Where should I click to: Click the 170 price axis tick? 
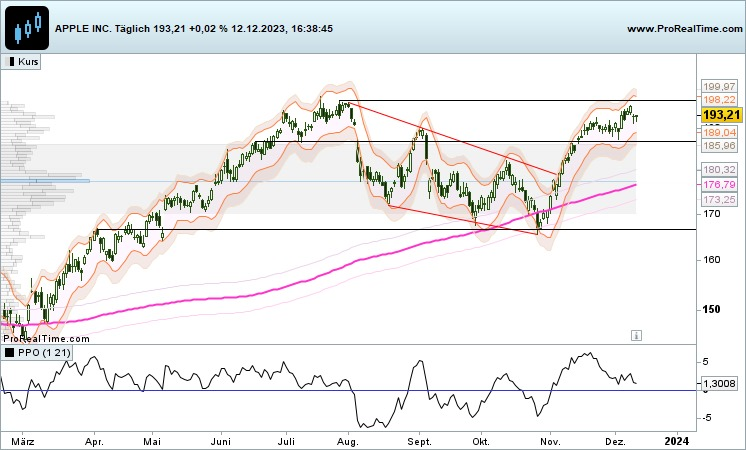coord(711,214)
